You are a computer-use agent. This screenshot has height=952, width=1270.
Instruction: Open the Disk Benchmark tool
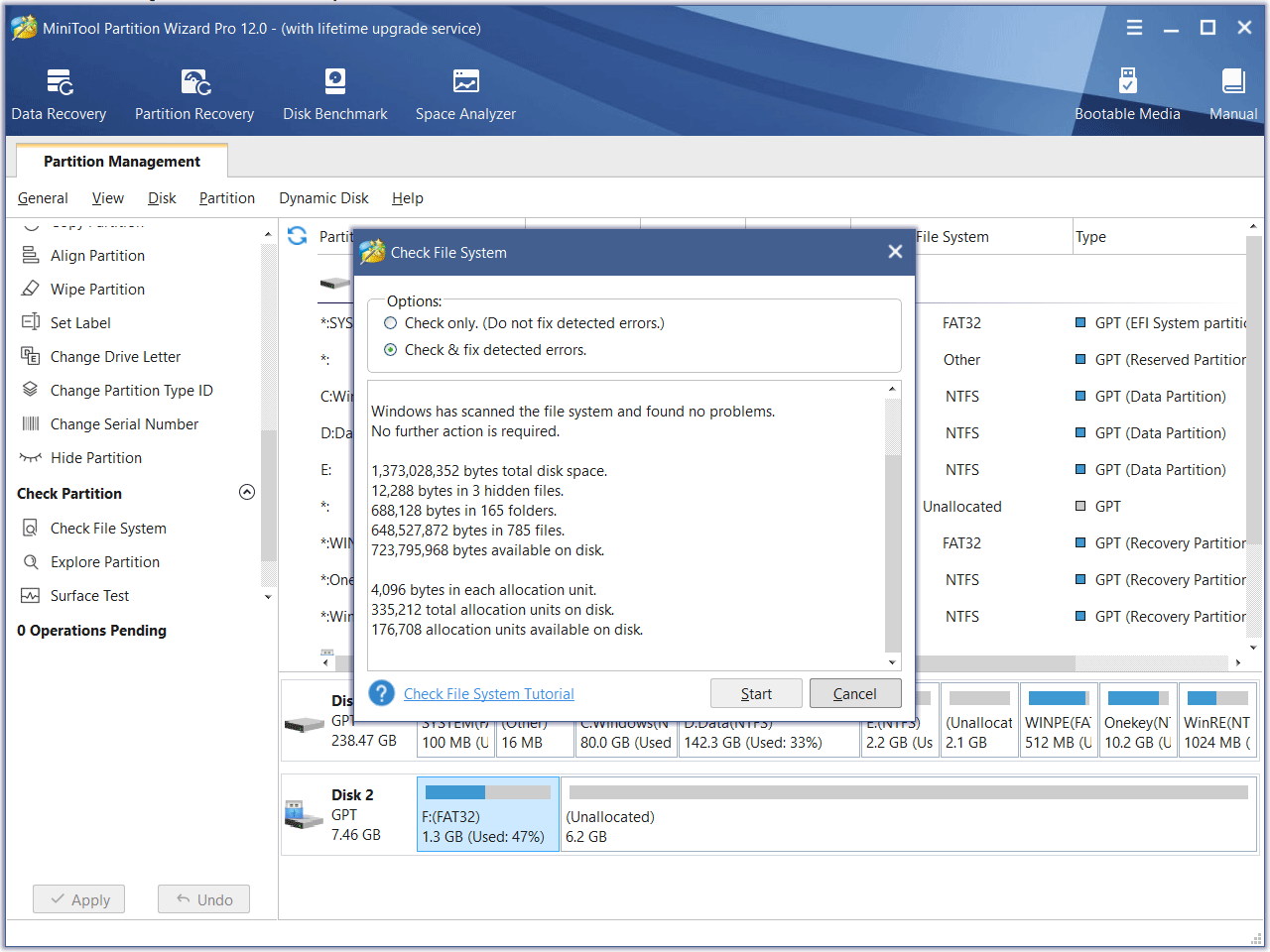[x=334, y=94]
